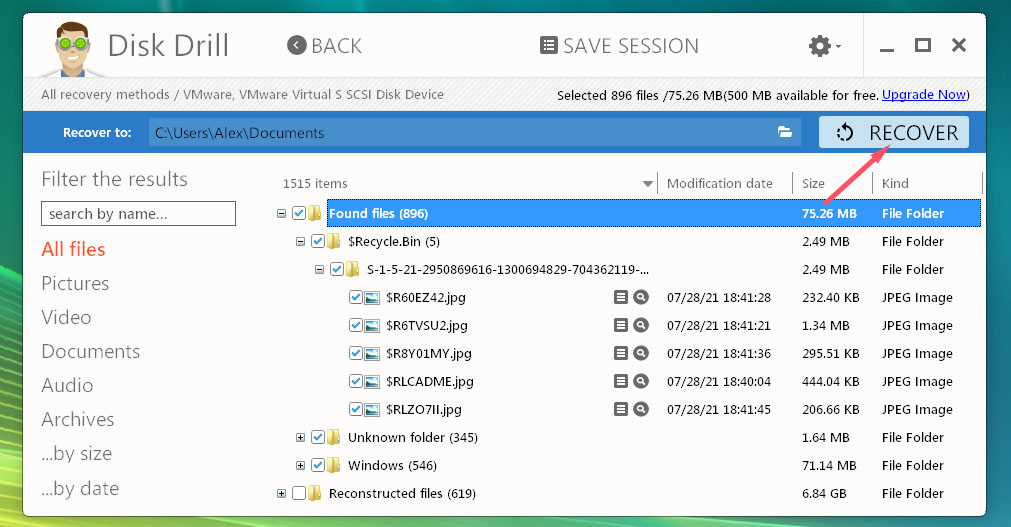Viewport: 1011px width, 527px height.
Task: Preview $R6TVSU2.jpg with magnifier icon
Action: point(641,325)
